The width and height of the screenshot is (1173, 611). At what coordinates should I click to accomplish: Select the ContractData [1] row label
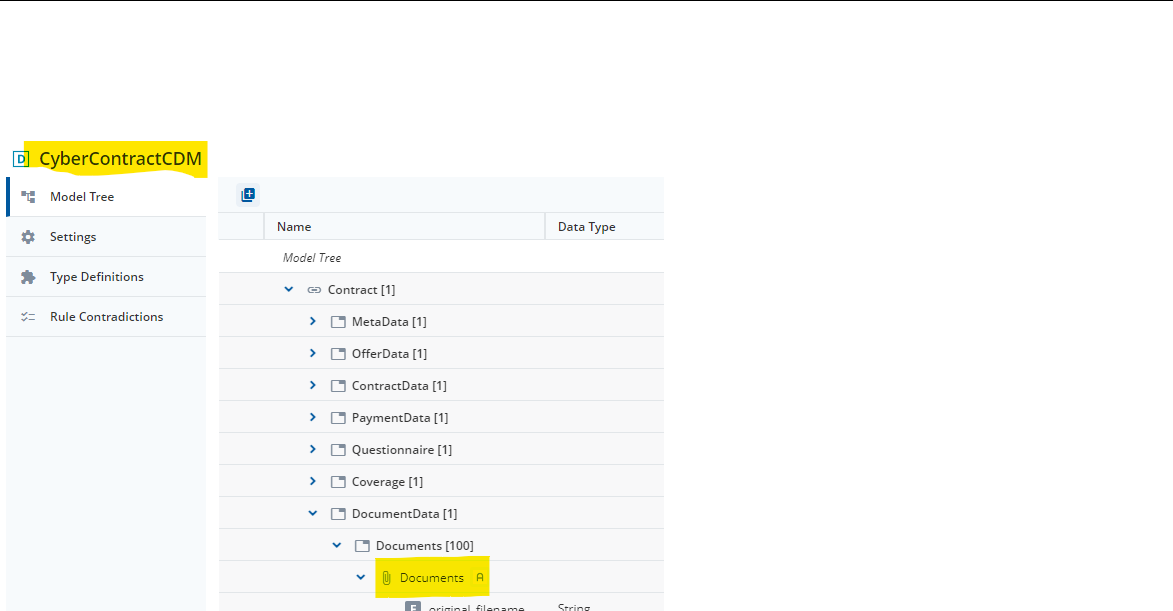click(399, 386)
